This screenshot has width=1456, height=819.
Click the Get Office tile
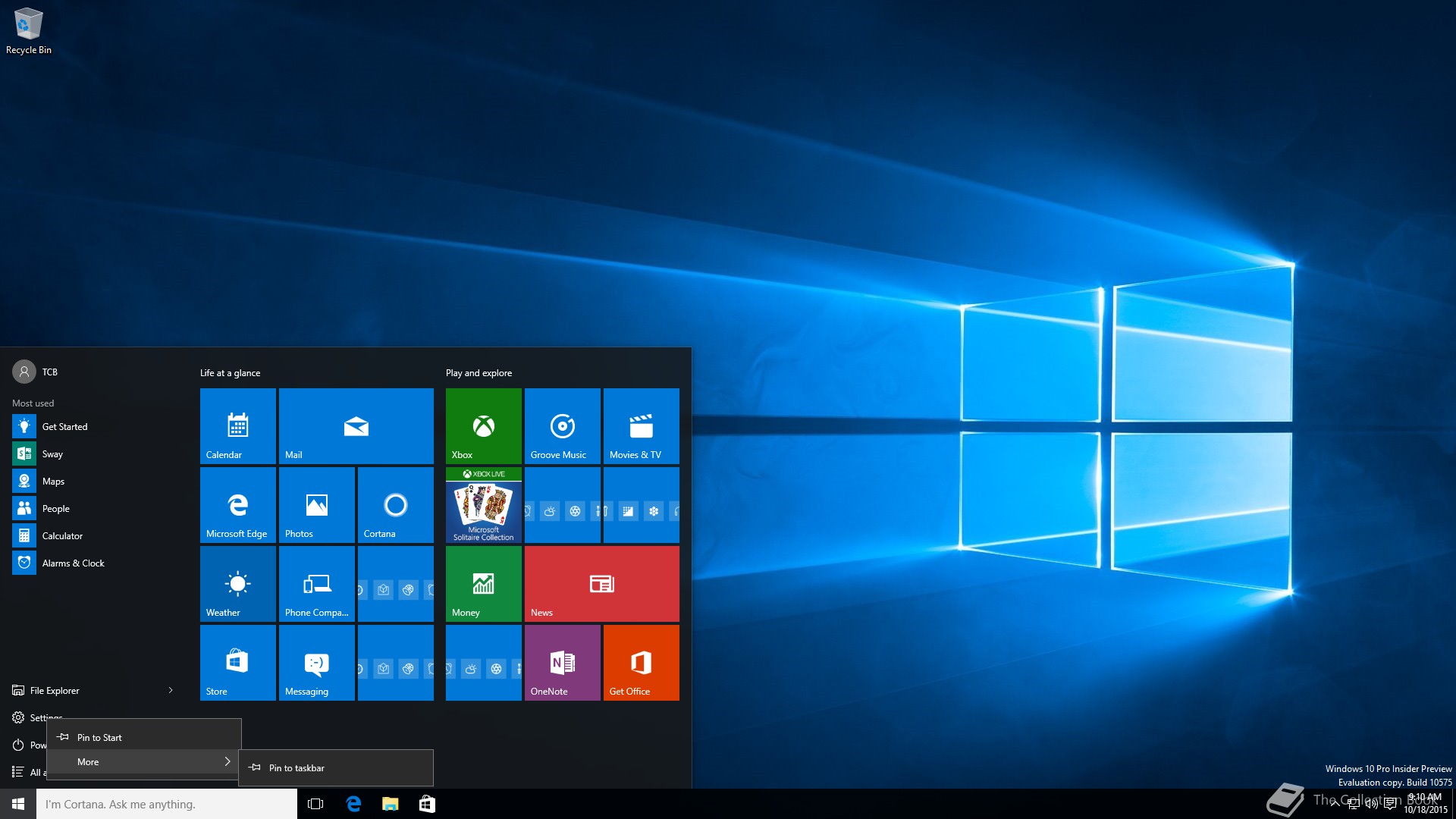(x=641, y=662)
